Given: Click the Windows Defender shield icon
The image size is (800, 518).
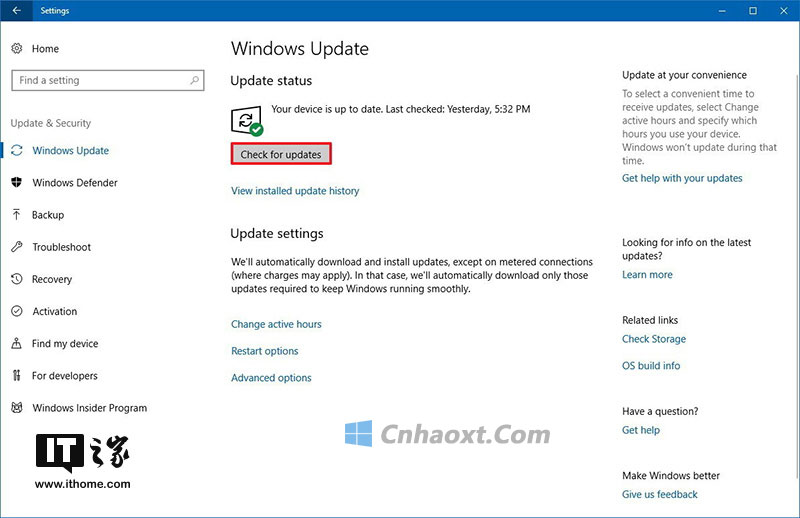Looking at the screenshot, I should pos(17,183).
